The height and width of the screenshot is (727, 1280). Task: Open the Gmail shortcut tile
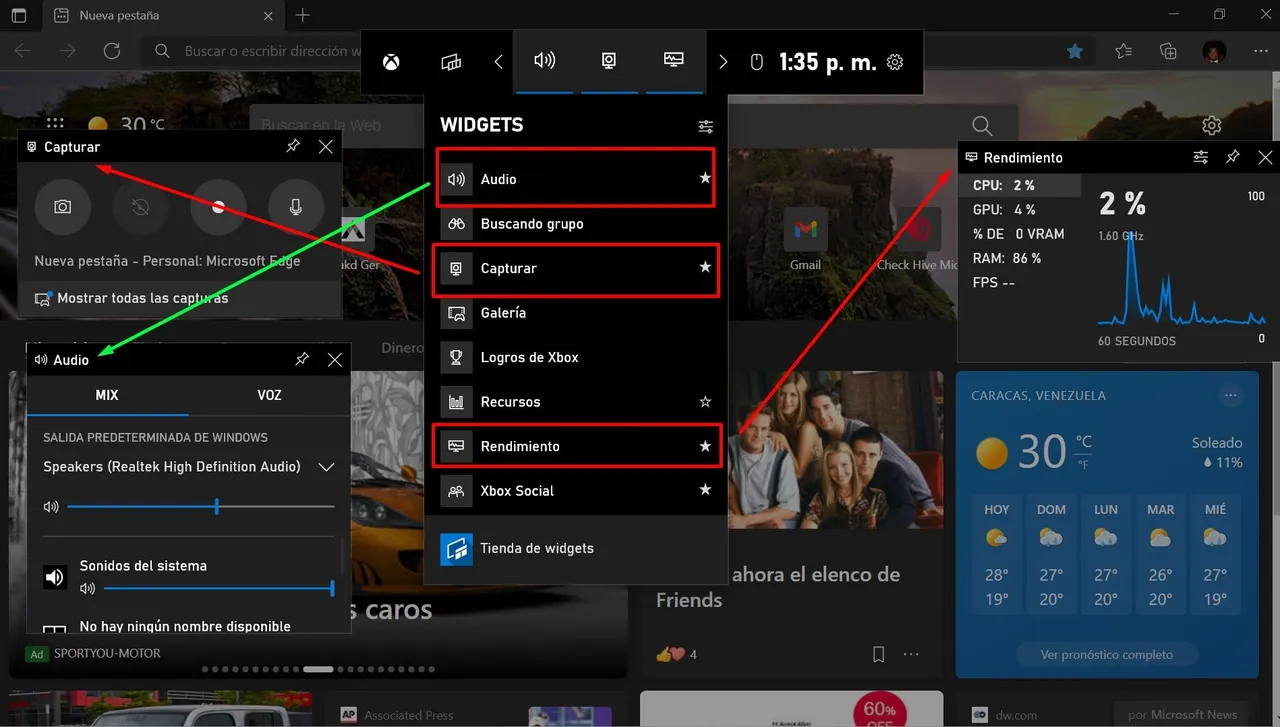tap(805, 240)
